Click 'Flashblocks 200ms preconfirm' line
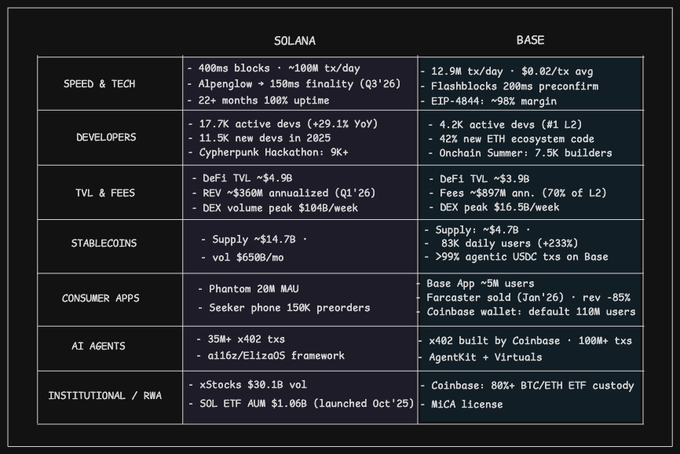 pyautogui.click(x=509, y=86)
